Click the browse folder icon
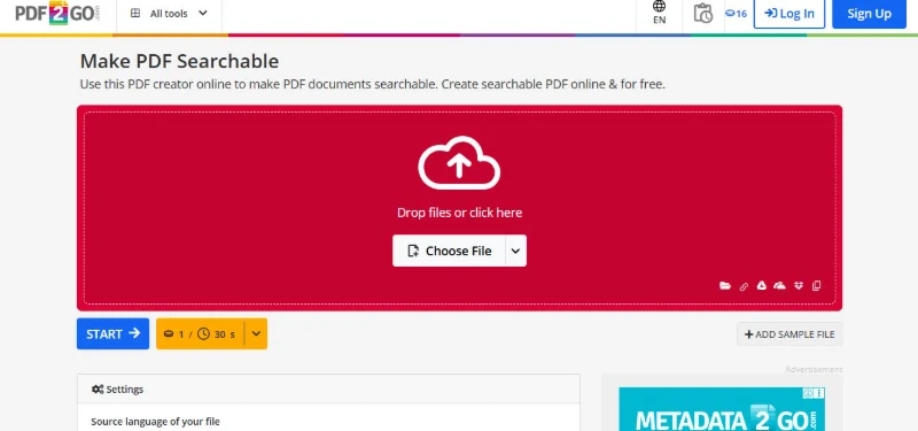The image size is (918, 431). pos(725,286)
